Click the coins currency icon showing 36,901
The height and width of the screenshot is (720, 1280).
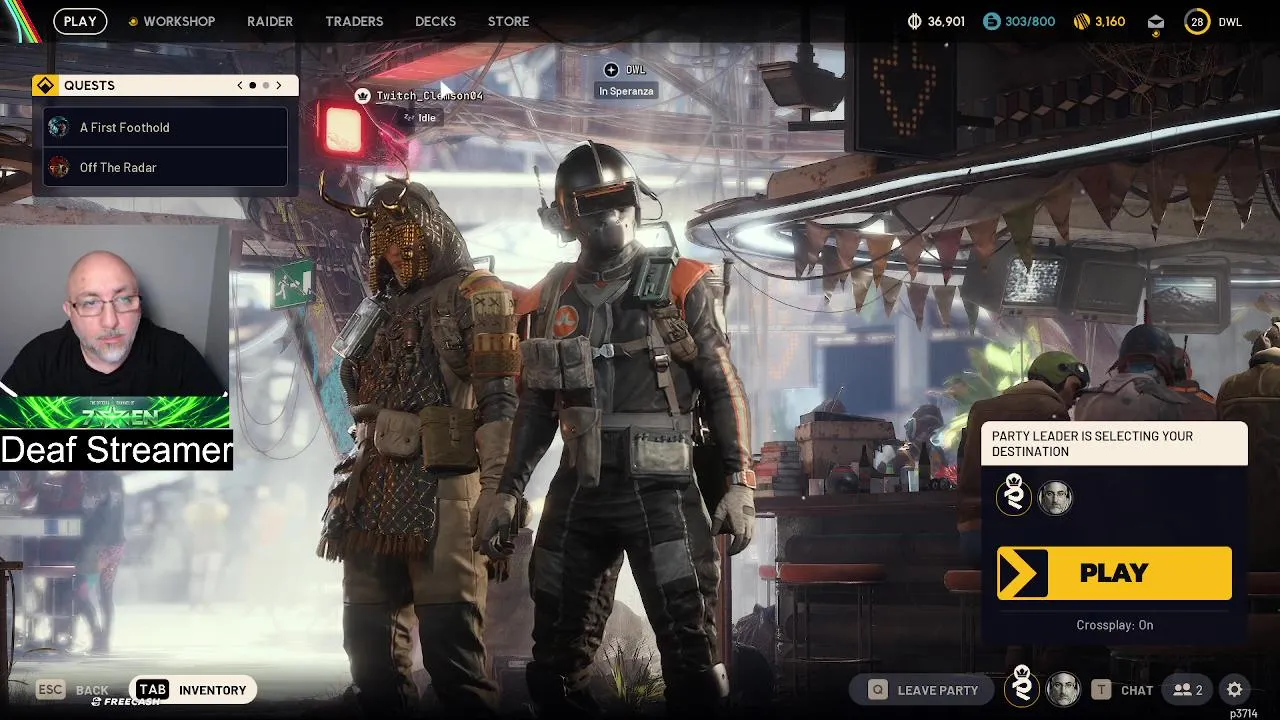[x=914, y=21]
